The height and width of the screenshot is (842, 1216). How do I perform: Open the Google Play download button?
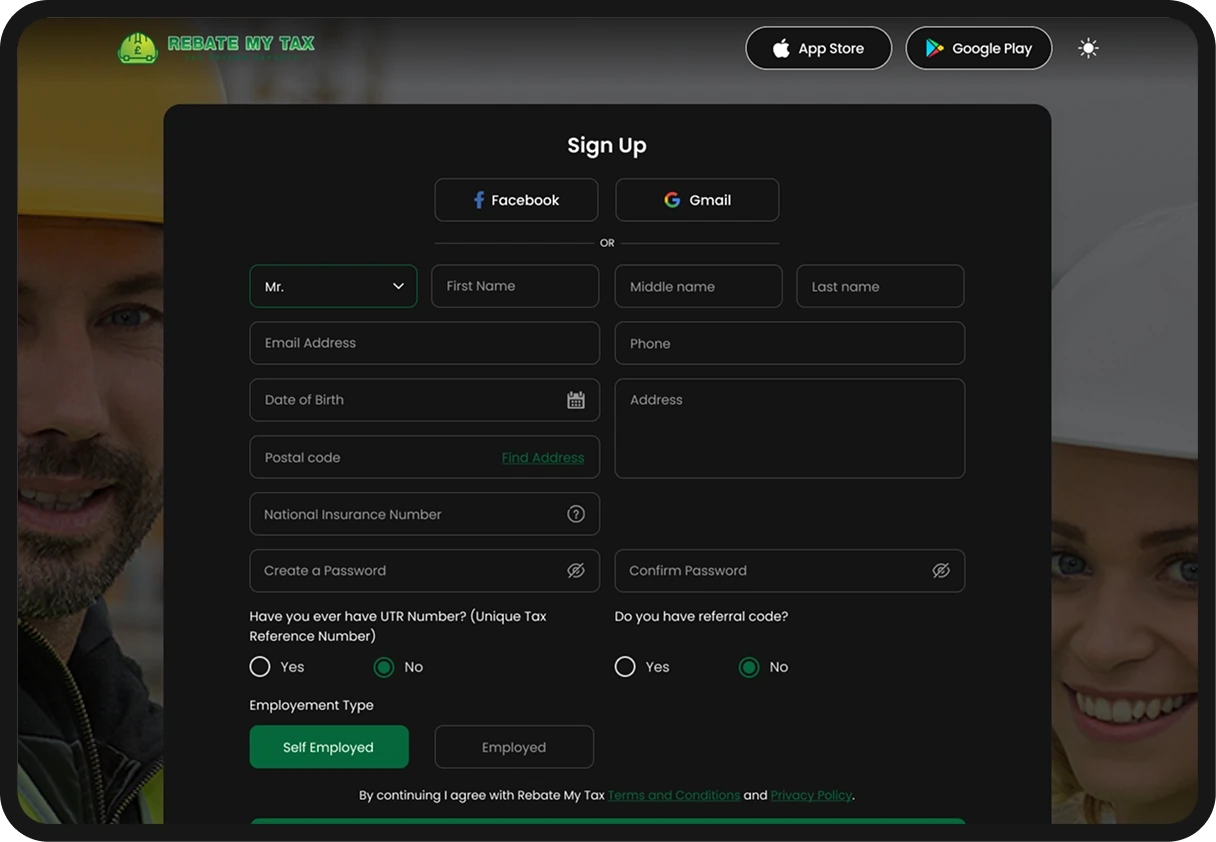coord(979,48)
